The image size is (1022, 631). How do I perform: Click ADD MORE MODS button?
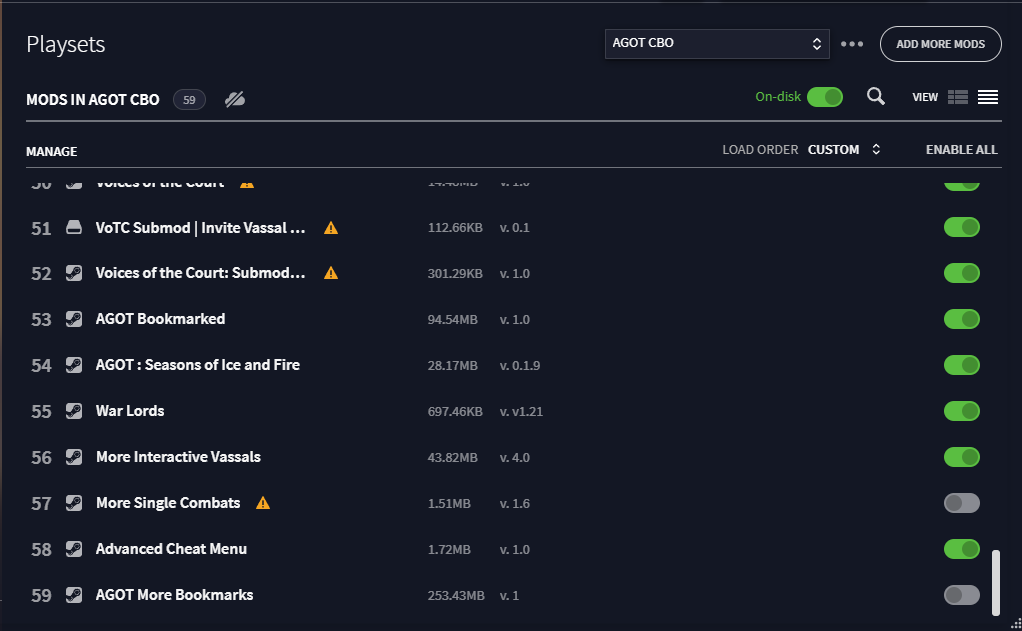[x=941, y=44]
